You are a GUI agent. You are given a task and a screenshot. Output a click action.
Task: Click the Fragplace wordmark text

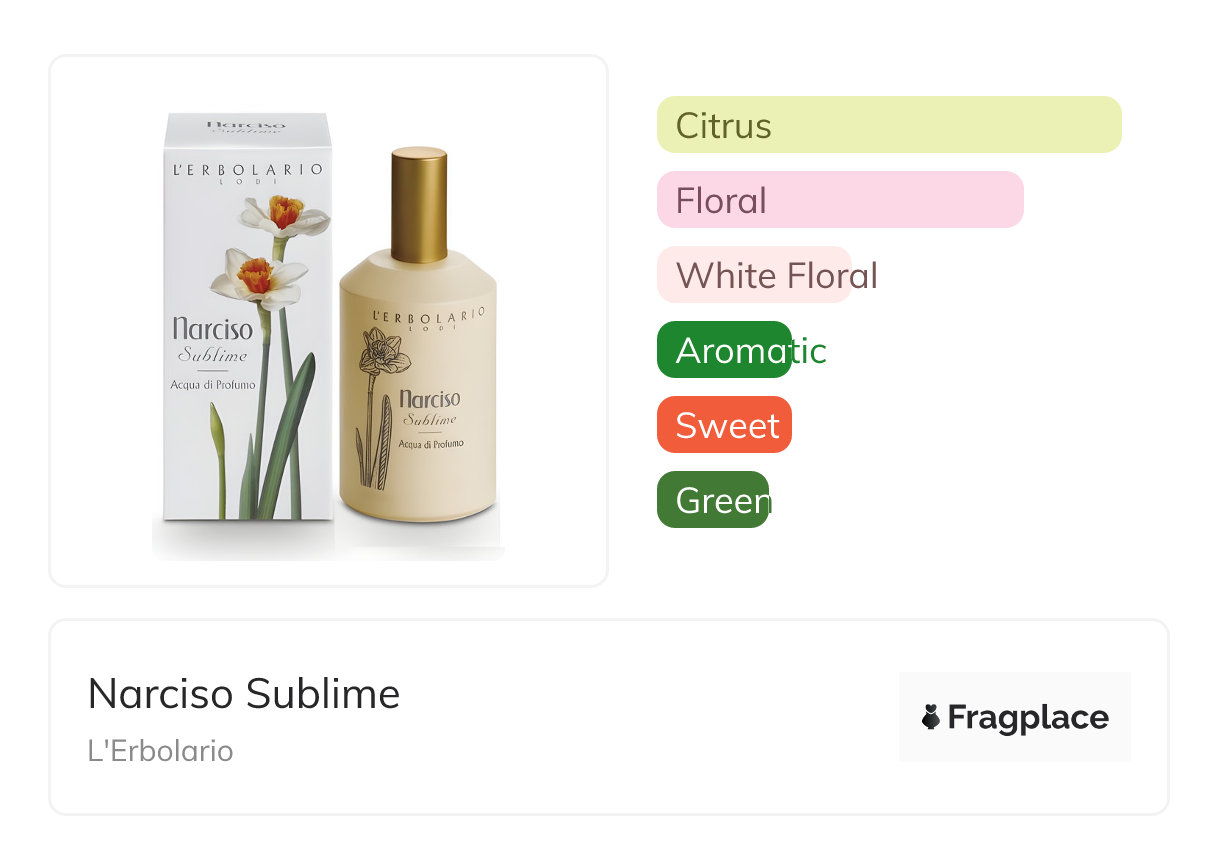click(1027, 718)
